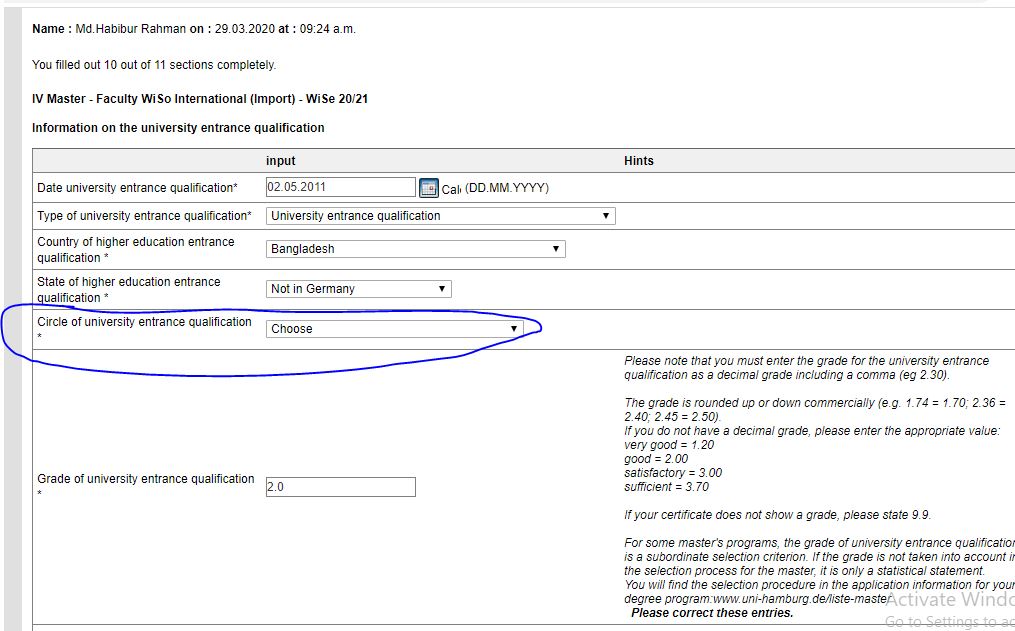Click the 'input' column header
This screenshot has height=631, width=1015.
coord(280,161)
